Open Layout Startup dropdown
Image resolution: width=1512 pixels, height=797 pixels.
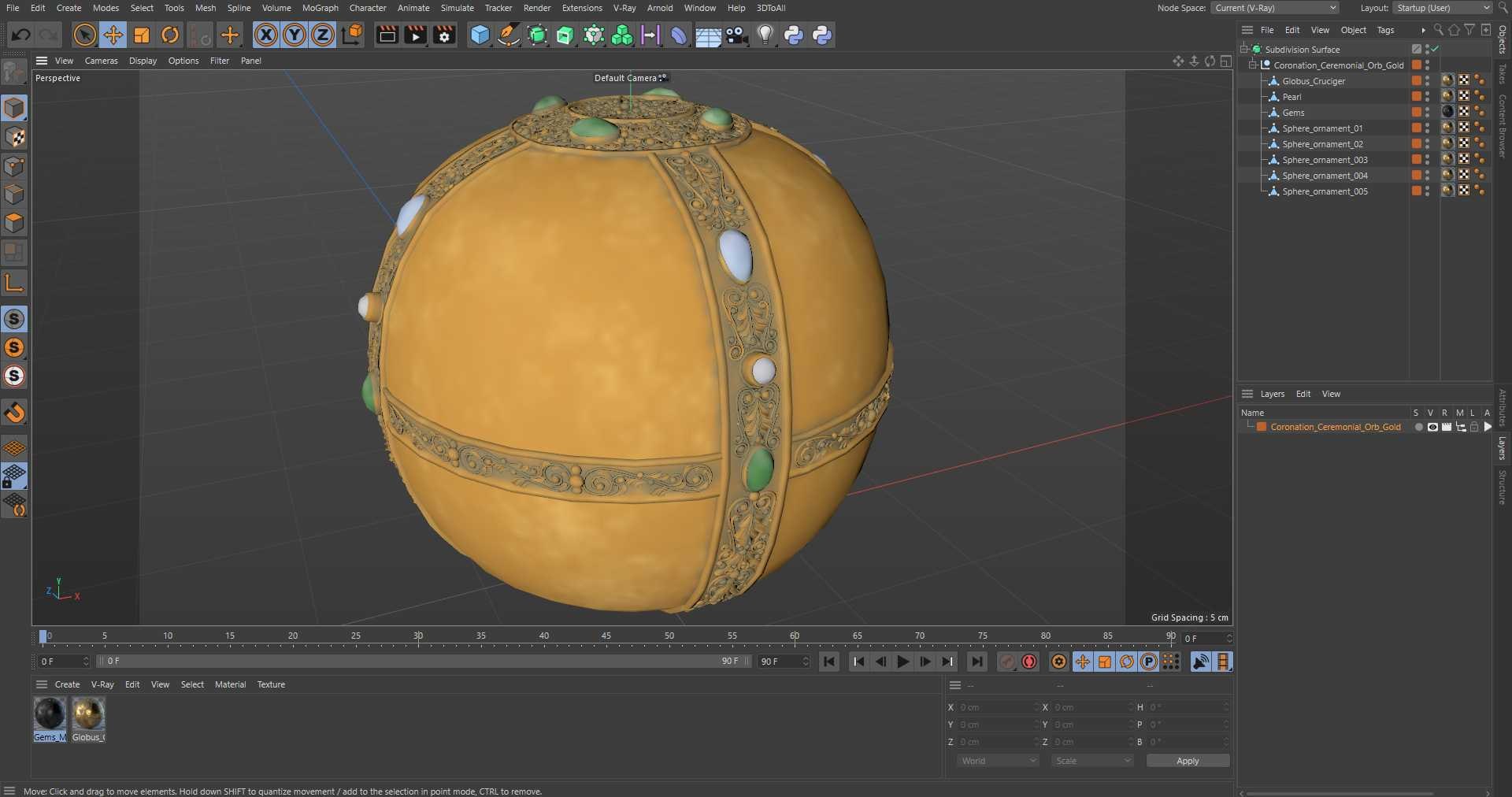click(1443, 8)
